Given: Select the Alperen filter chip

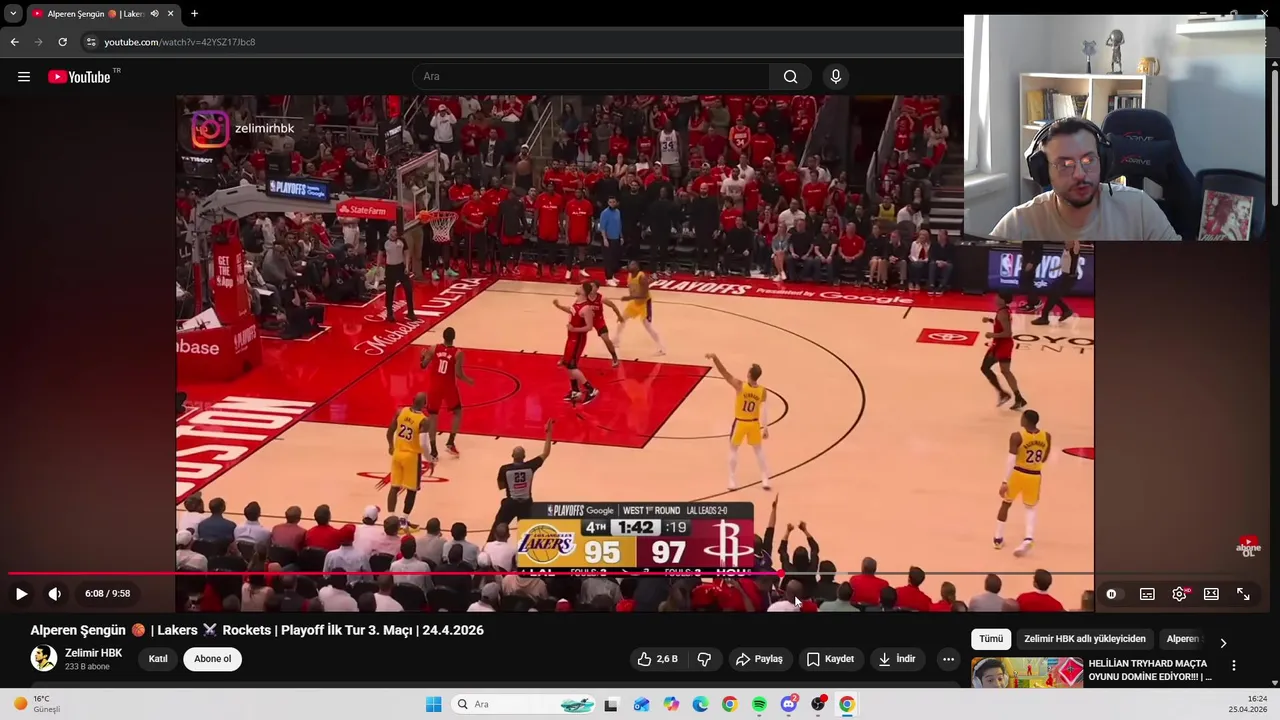Looking at the screenshot, I should pyautogui.click(x=1183, y=639).
